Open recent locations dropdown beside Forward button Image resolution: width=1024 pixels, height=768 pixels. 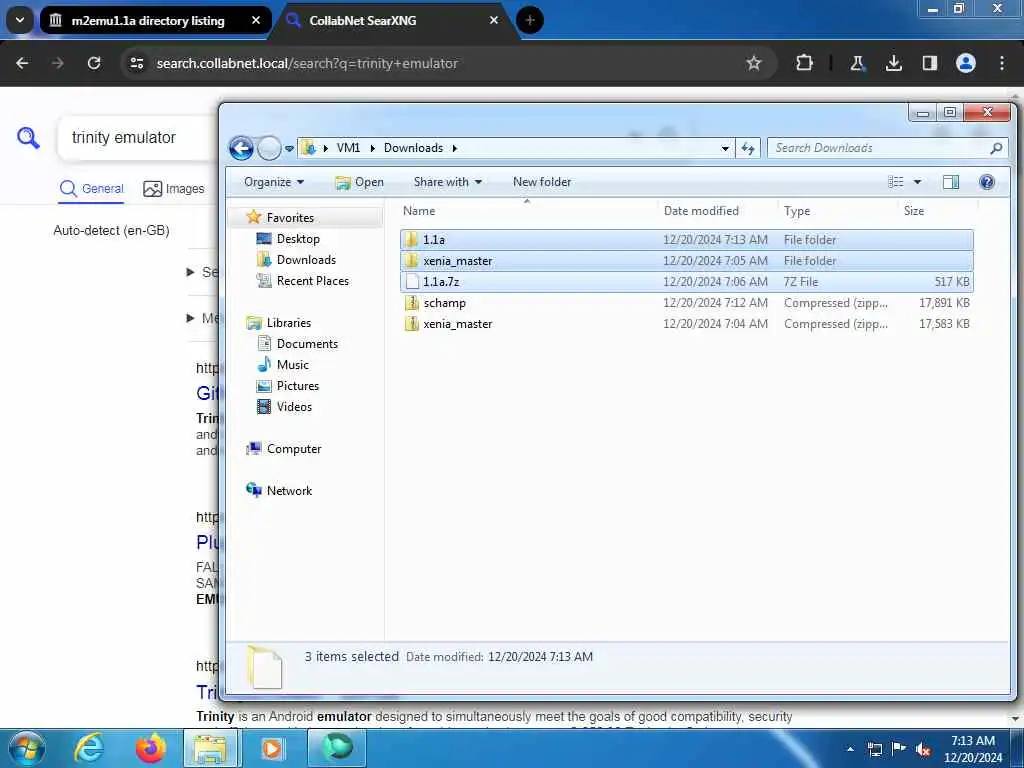(289, 148)
